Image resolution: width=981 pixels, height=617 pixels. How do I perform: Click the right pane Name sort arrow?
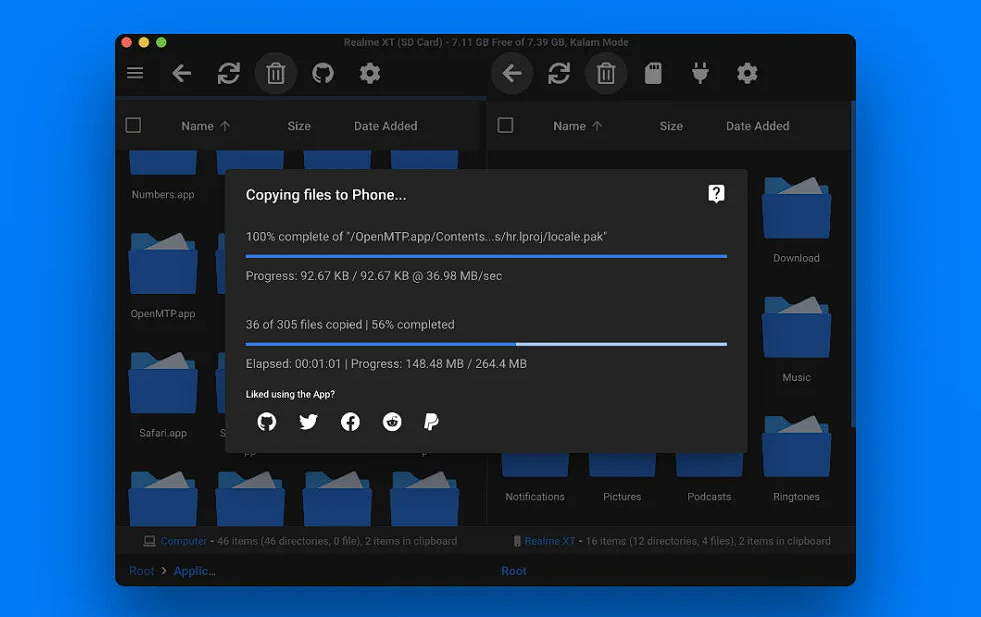click(597, 126)
